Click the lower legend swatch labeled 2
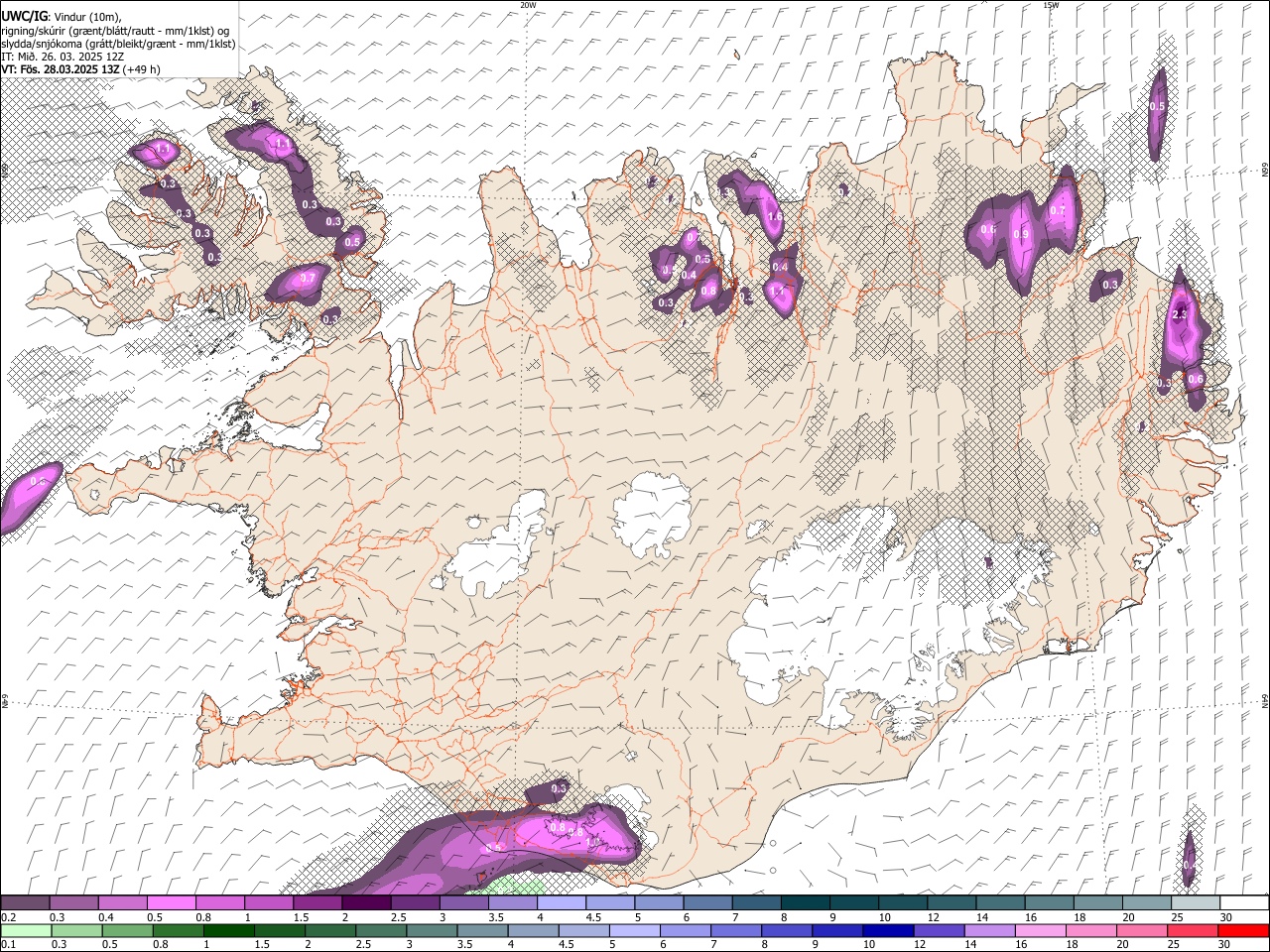 pos(330,930)
